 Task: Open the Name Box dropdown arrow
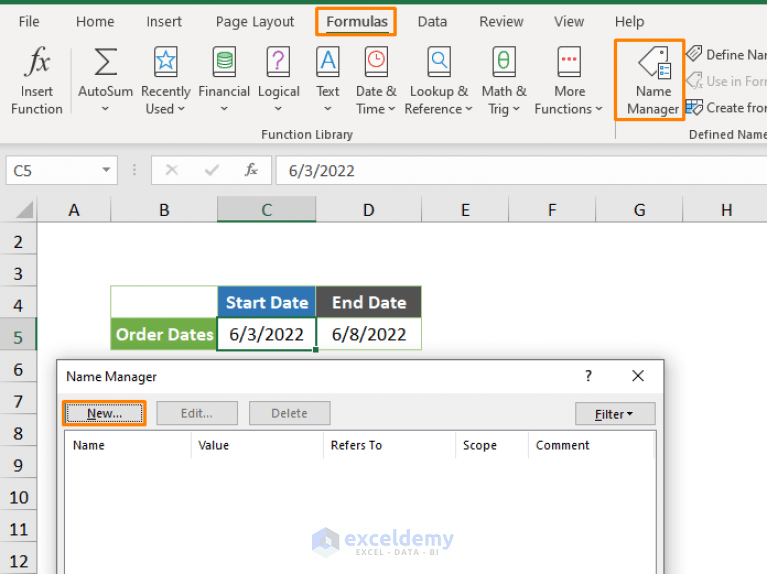(106, 170)
